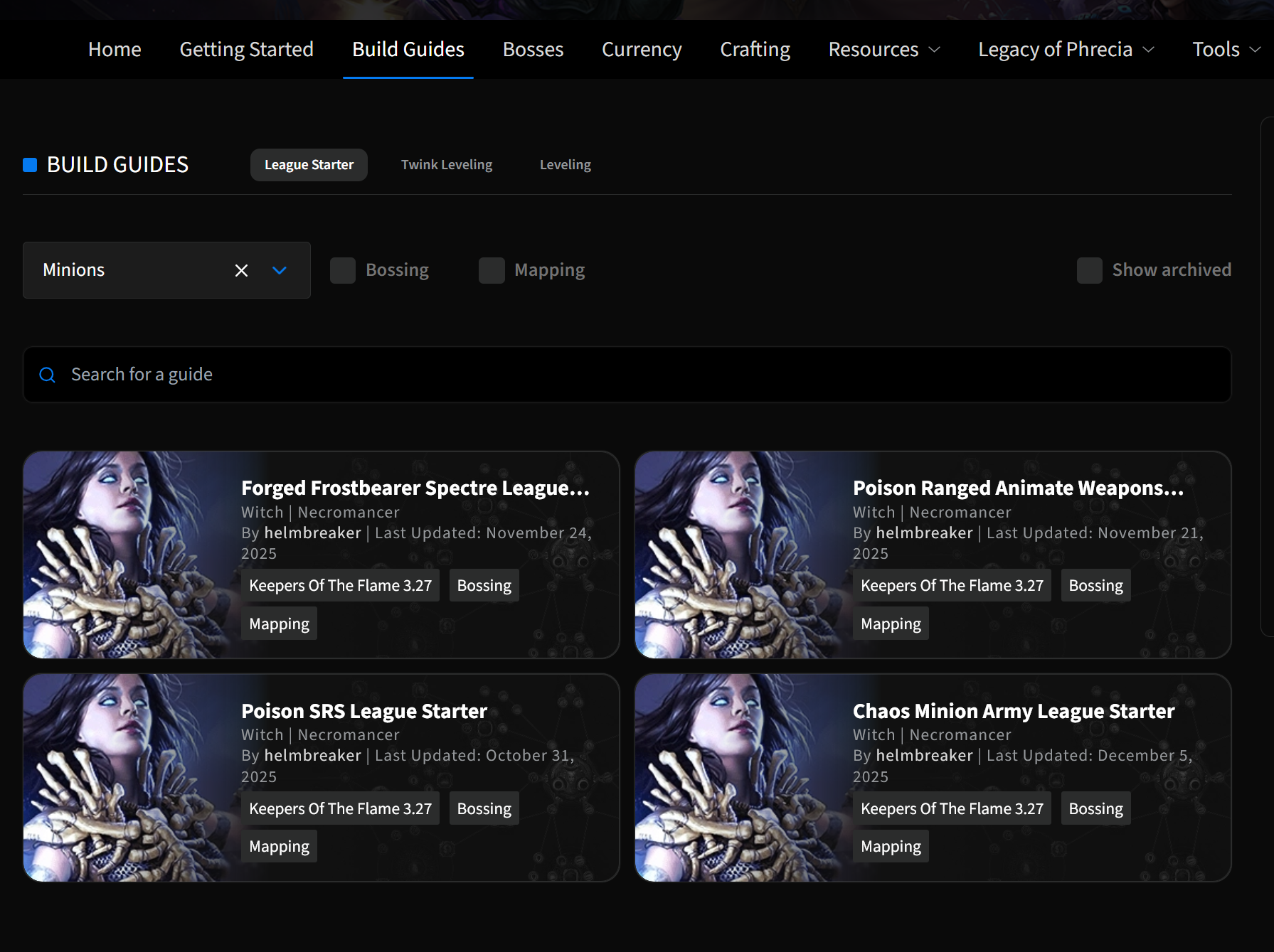Click Keepers Of The Flame tag on Poison SRS card

340,808
